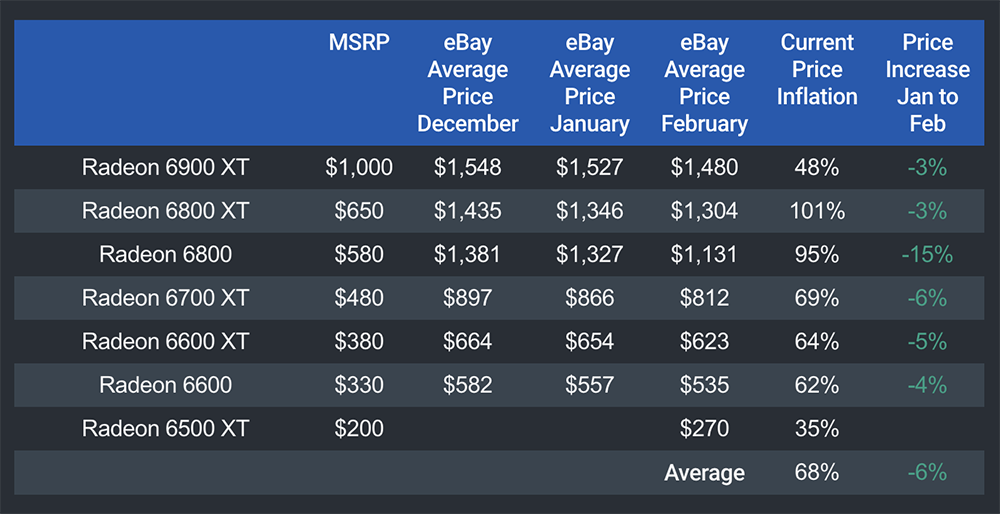Viewport: 1000px width, 514px height.
Task: Click the Radeon 6600 XT row label
Action: tap(166, 342)
